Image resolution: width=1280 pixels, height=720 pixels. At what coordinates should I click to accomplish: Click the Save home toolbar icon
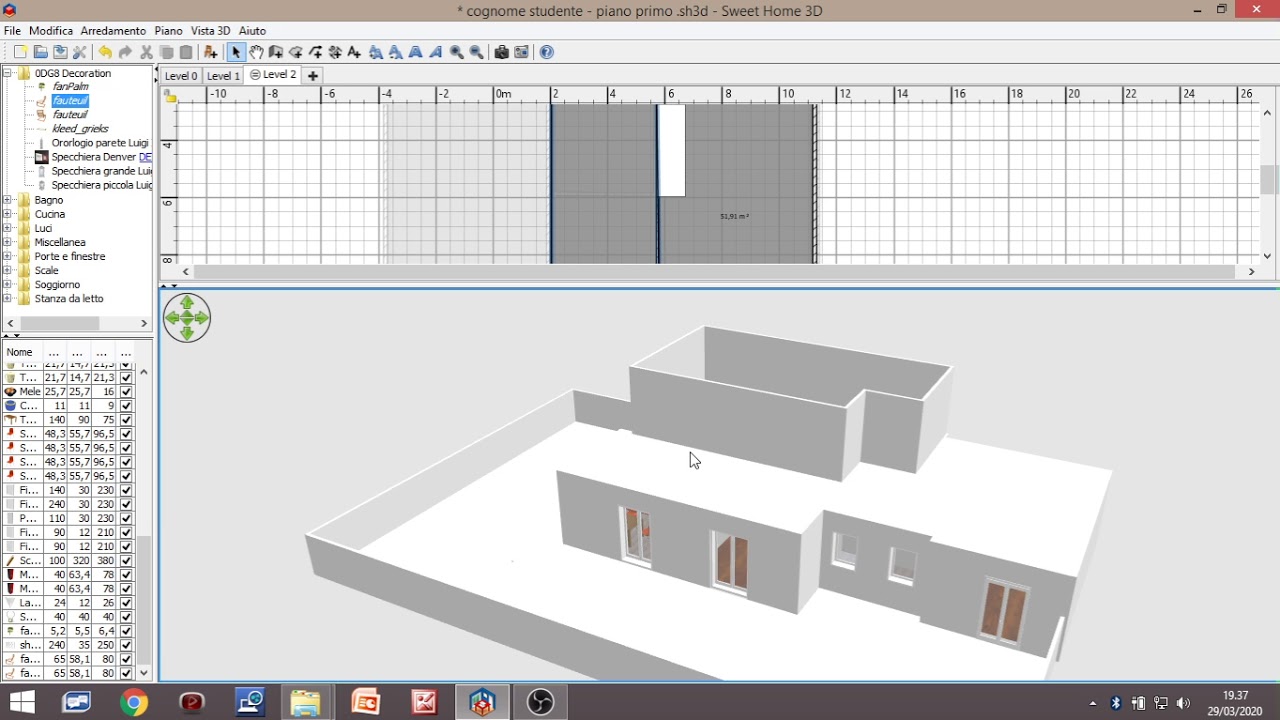pyautogui.click(x=60, y=52)
